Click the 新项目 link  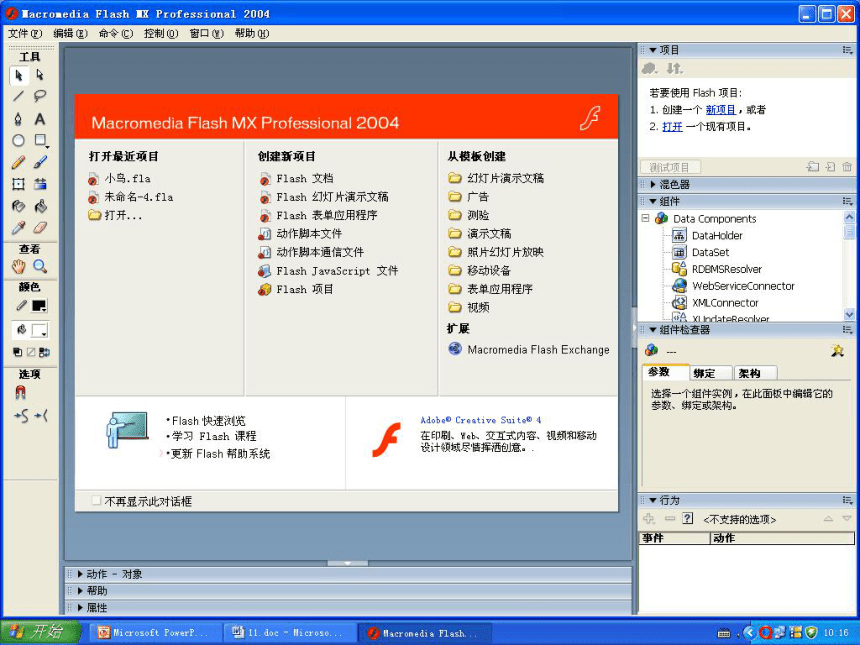[720, 110]
